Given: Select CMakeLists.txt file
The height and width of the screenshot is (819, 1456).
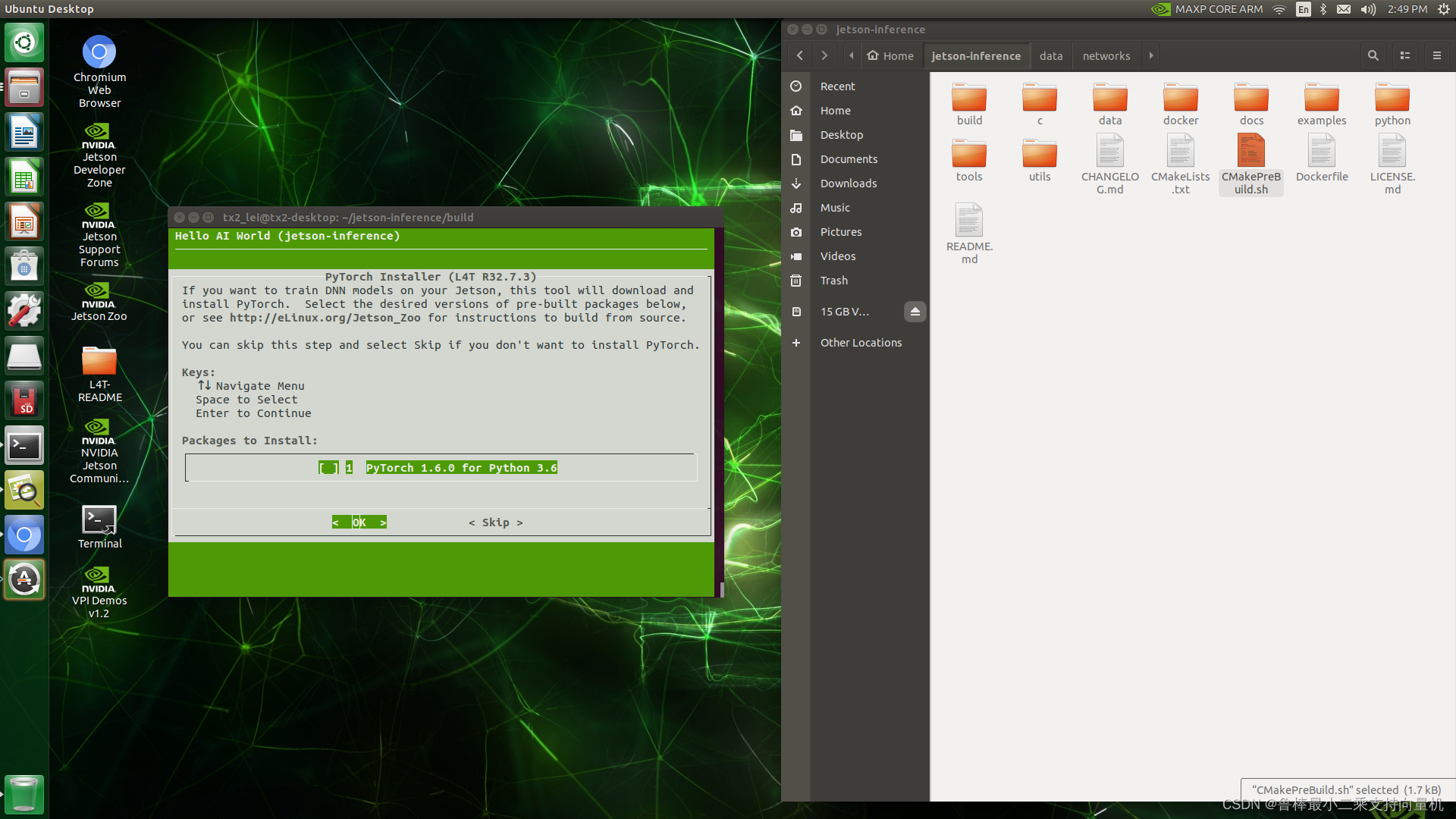Looking at the screenshot, I should click(1181, 165).
